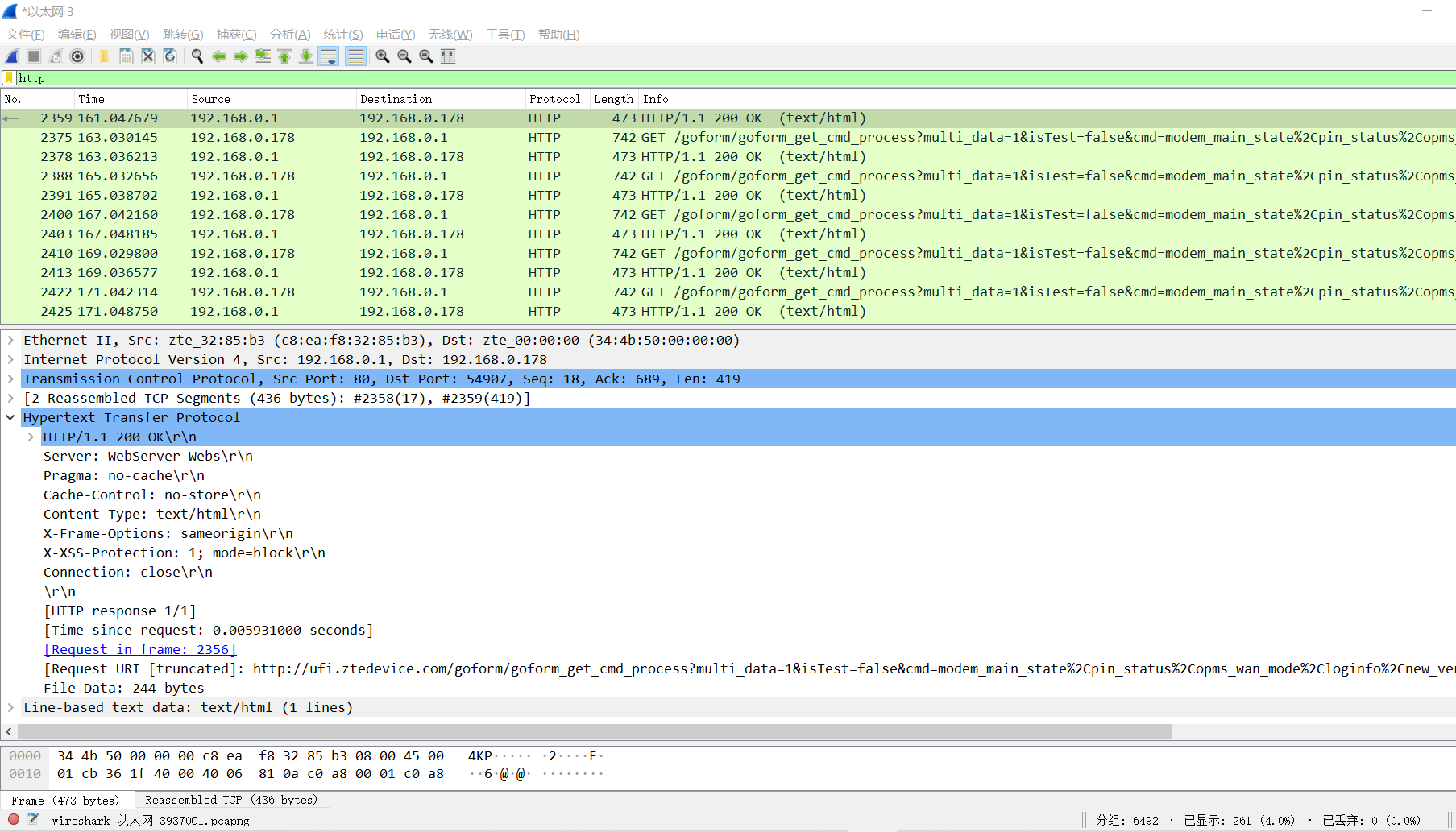Reset text to normal size
The image size is (1456, 832).
426,56
